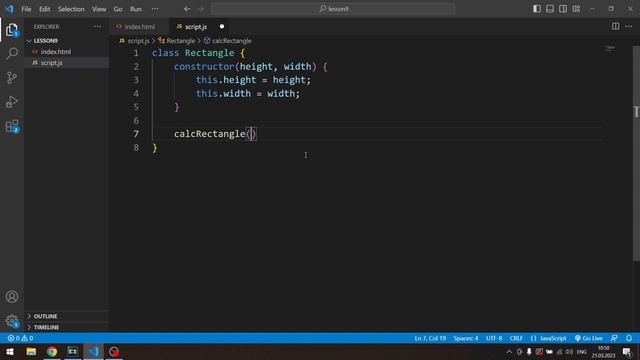Image resolution: width=640 pixels, height=360 pixels.
Task: Open File Explorer from taskbar
Action: (31, 352)
